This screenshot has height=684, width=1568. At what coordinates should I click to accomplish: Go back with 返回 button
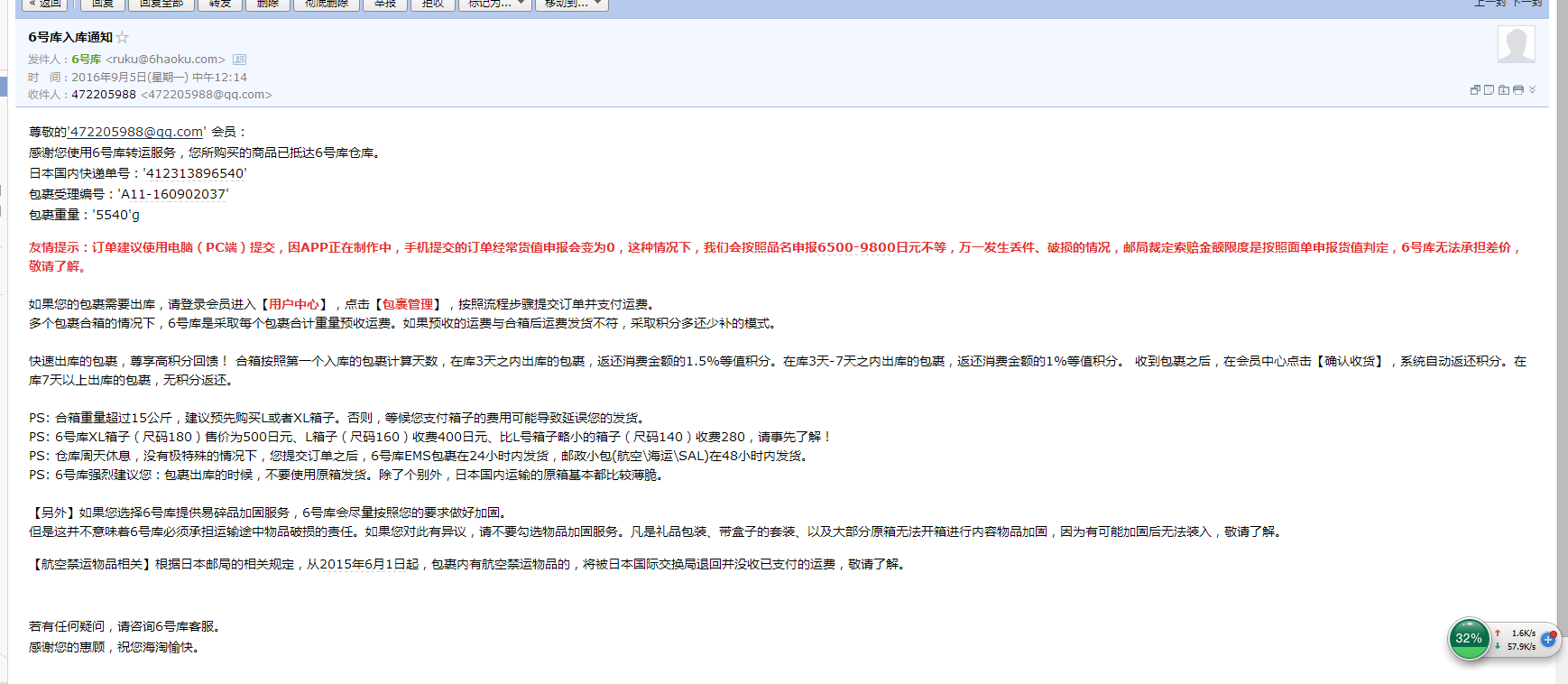pyautogui.click(x=45, y=4)
